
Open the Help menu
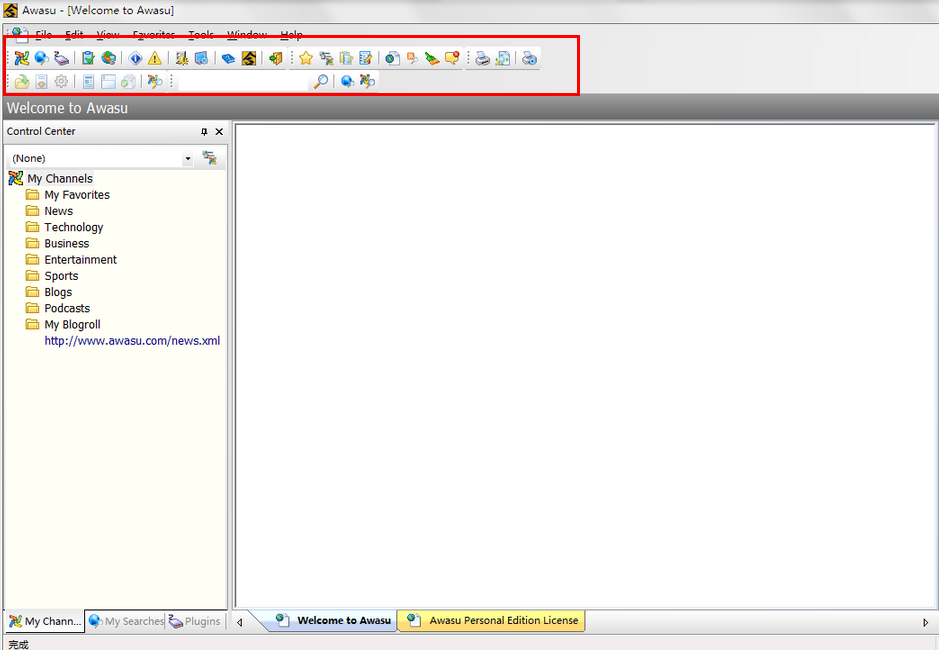(292, 34)
